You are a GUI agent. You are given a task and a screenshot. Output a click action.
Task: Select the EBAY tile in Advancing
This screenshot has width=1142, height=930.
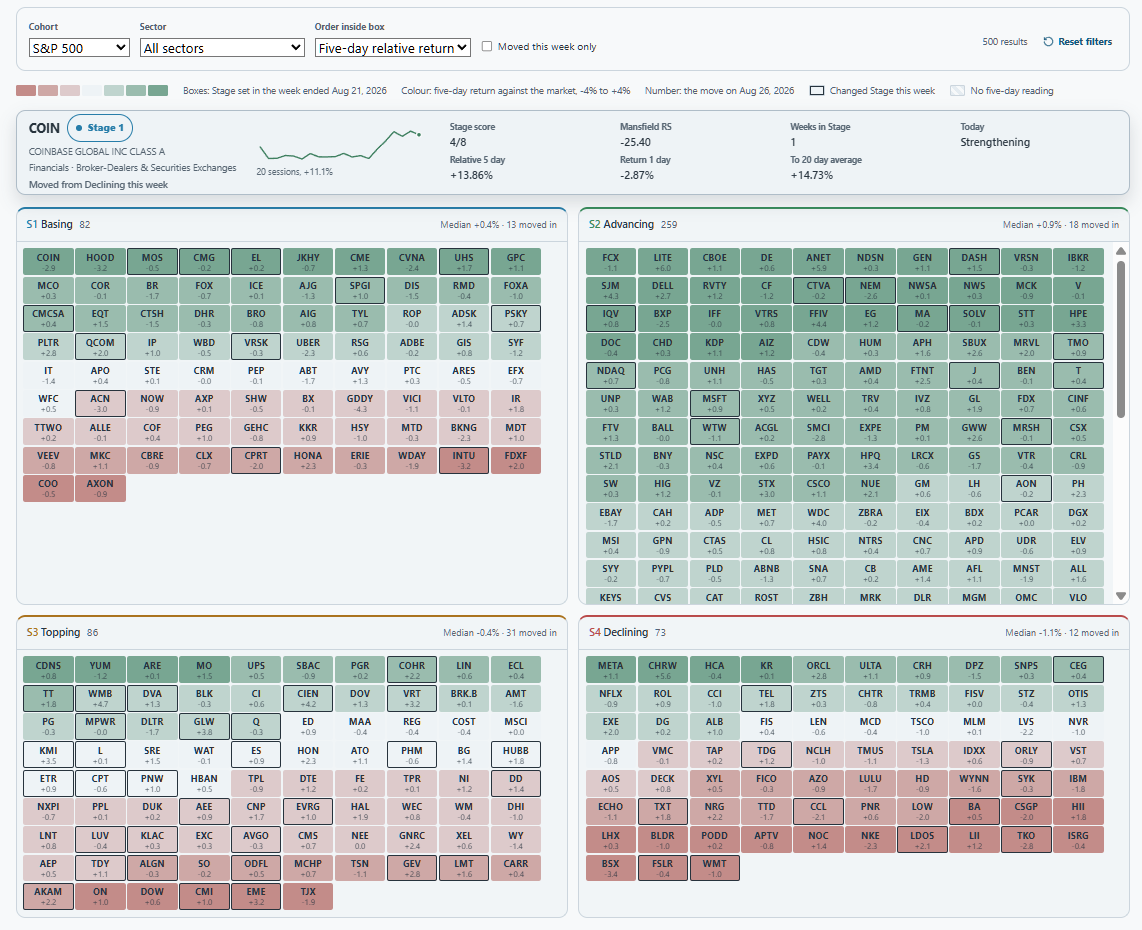tap(610, 517)
